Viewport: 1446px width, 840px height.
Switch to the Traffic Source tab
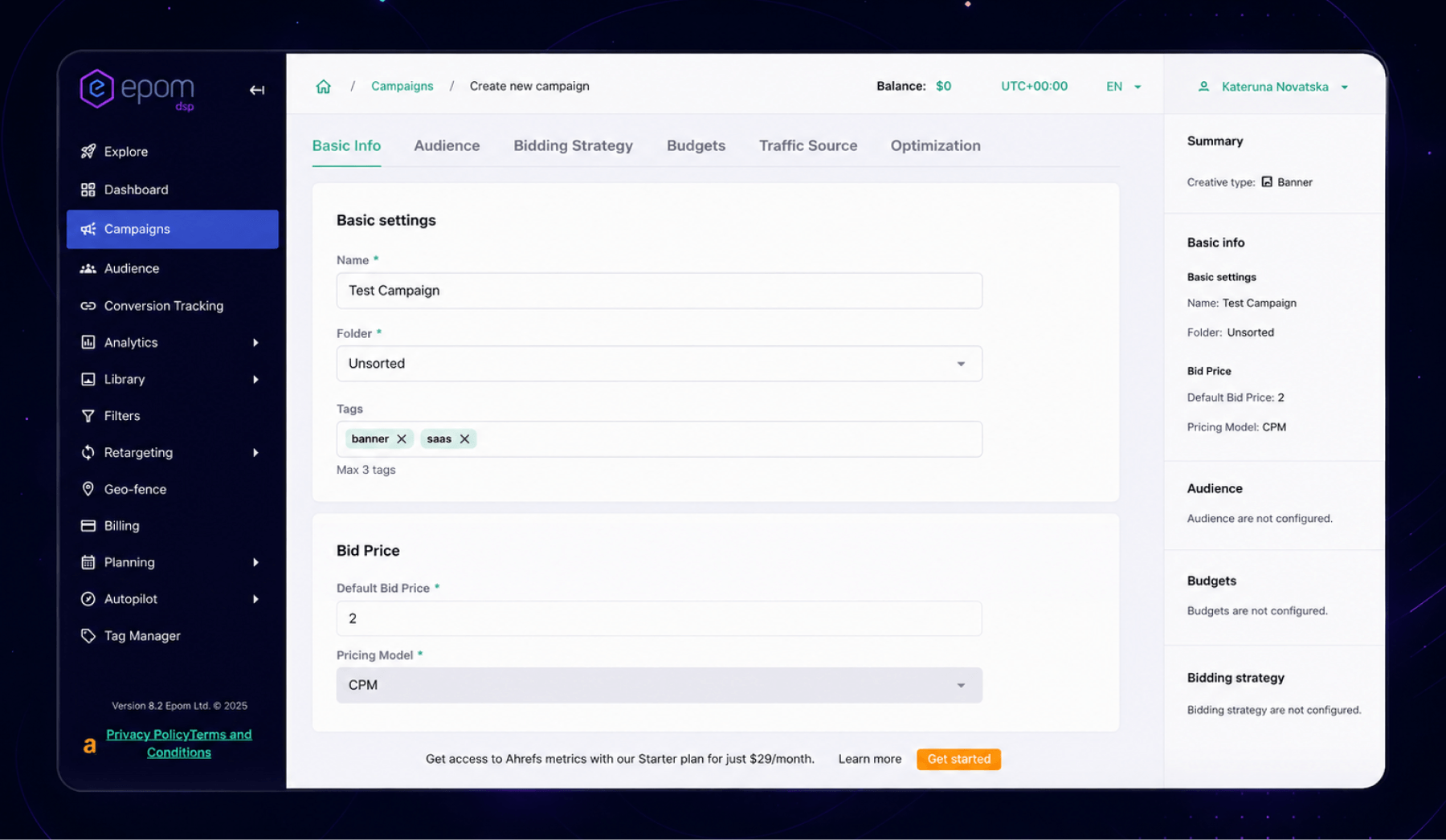(808, 146)
